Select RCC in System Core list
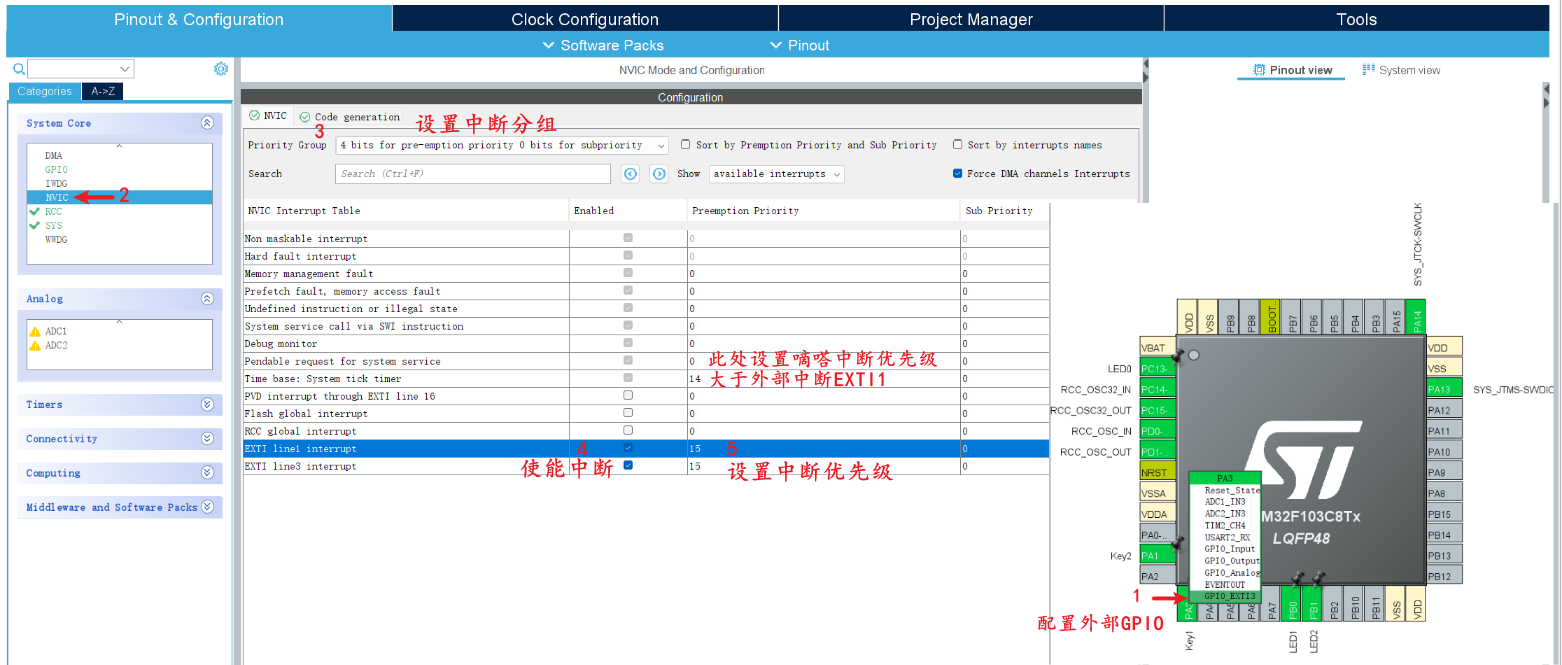This screenshot has width=1562, height=665. point(53,212)
